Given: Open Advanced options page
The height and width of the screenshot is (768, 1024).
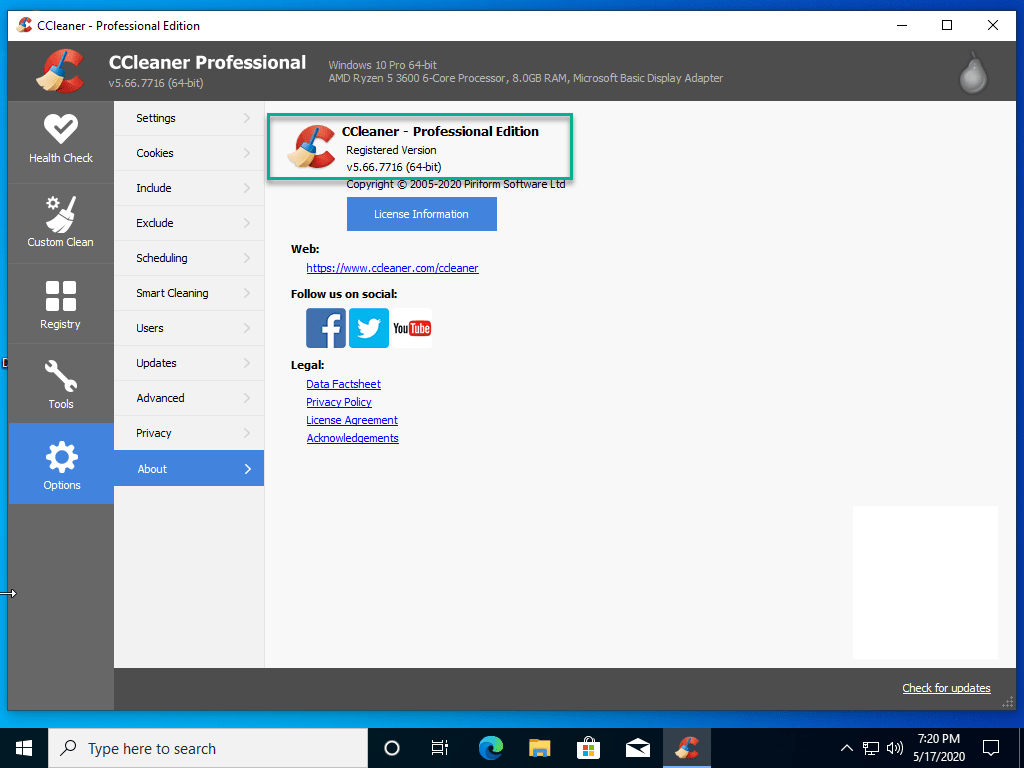Looking at the screenshot, I should pyautogui.click(x=189, y=398).
